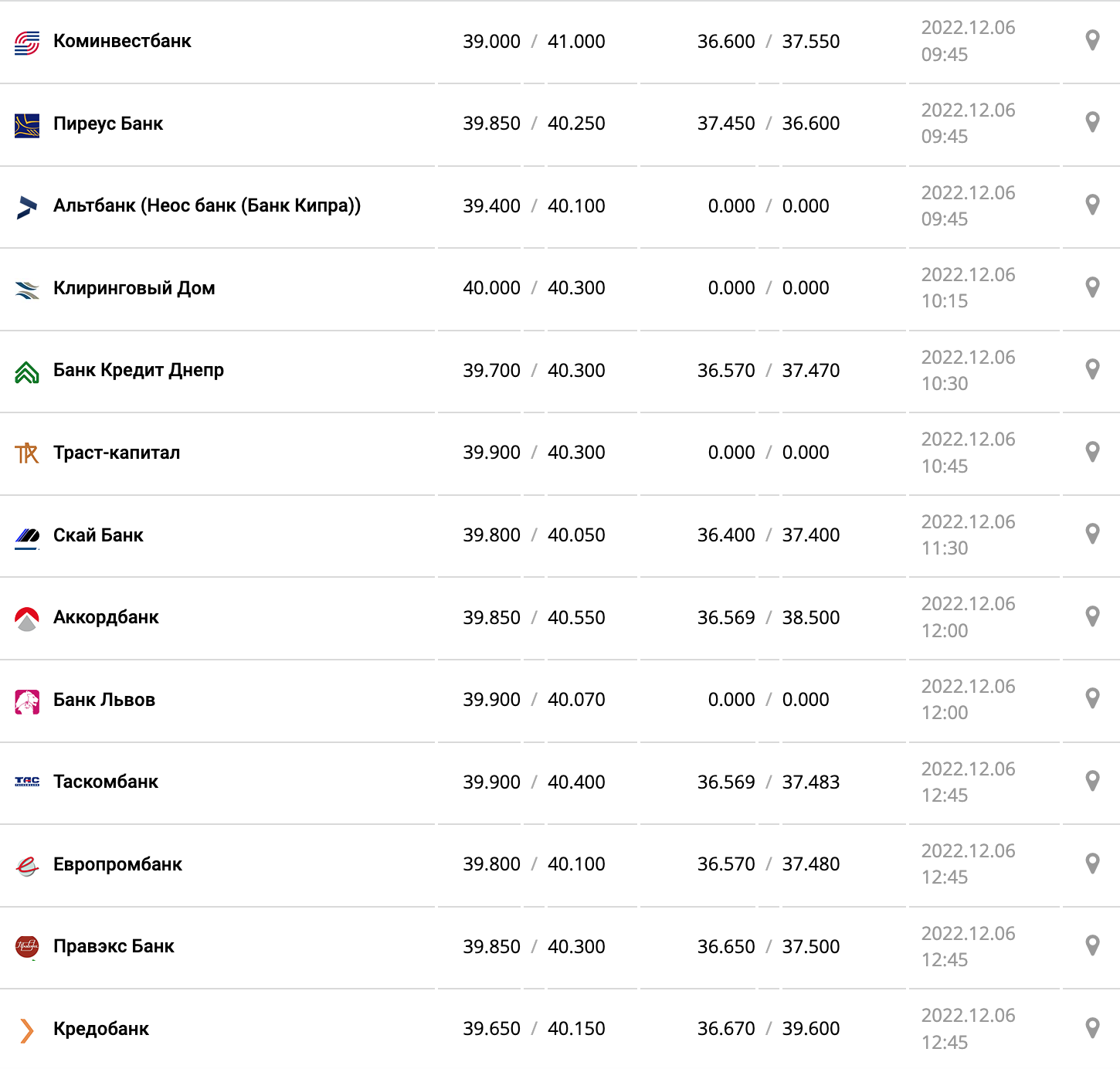Image resolution: width=1120 pixels, height=1069 pixels.
Task: Open map pin for Аккордбанк
Action: click(x=1092, y=616)
